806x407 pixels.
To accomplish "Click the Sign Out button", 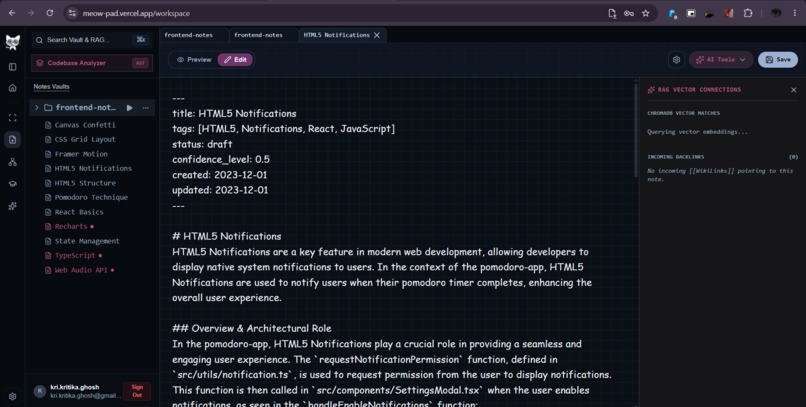I will (137, 391).
